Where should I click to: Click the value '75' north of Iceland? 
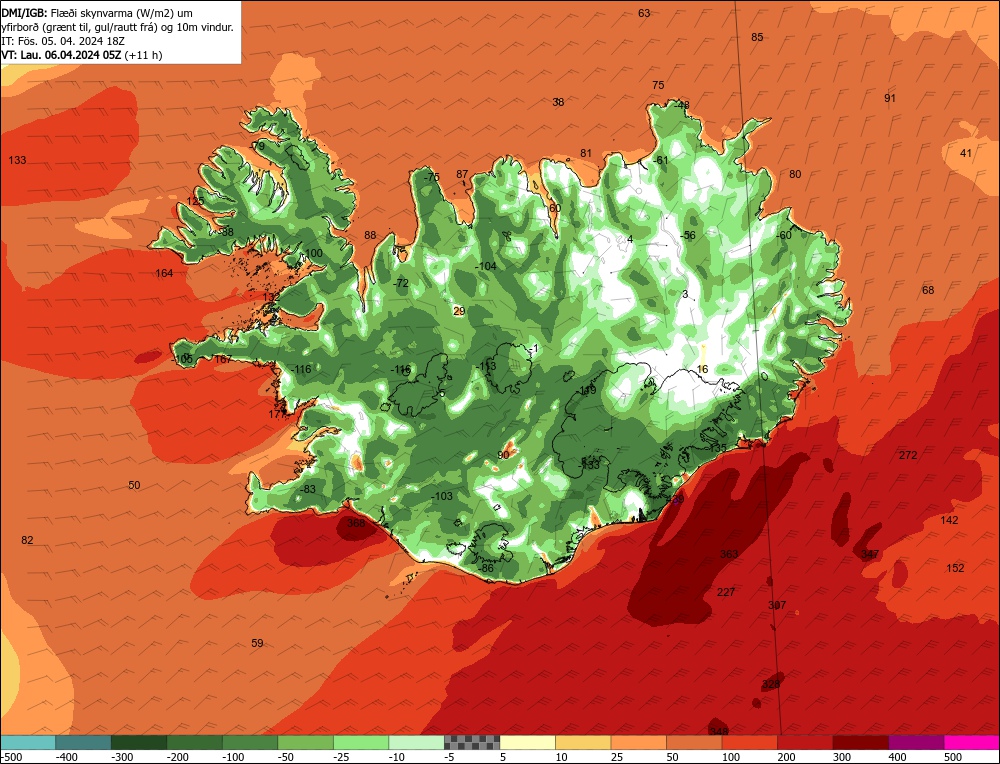click(658, 85)
